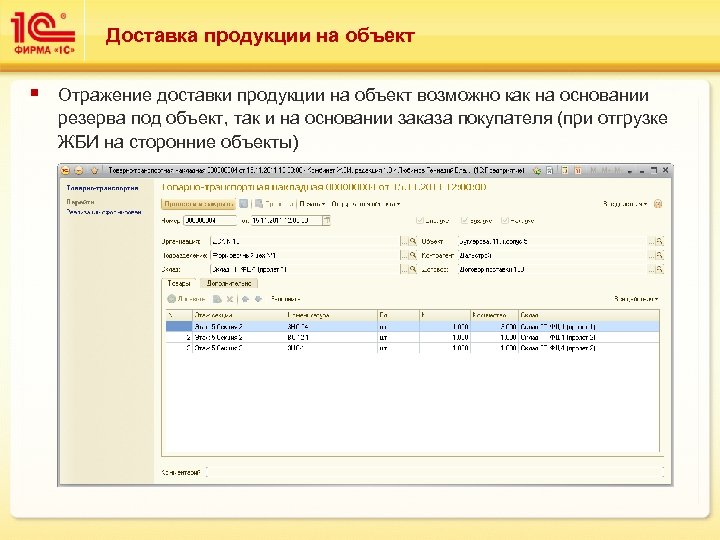Click into the document date input field
The image size is (720, 540).
tap(287, 221)
